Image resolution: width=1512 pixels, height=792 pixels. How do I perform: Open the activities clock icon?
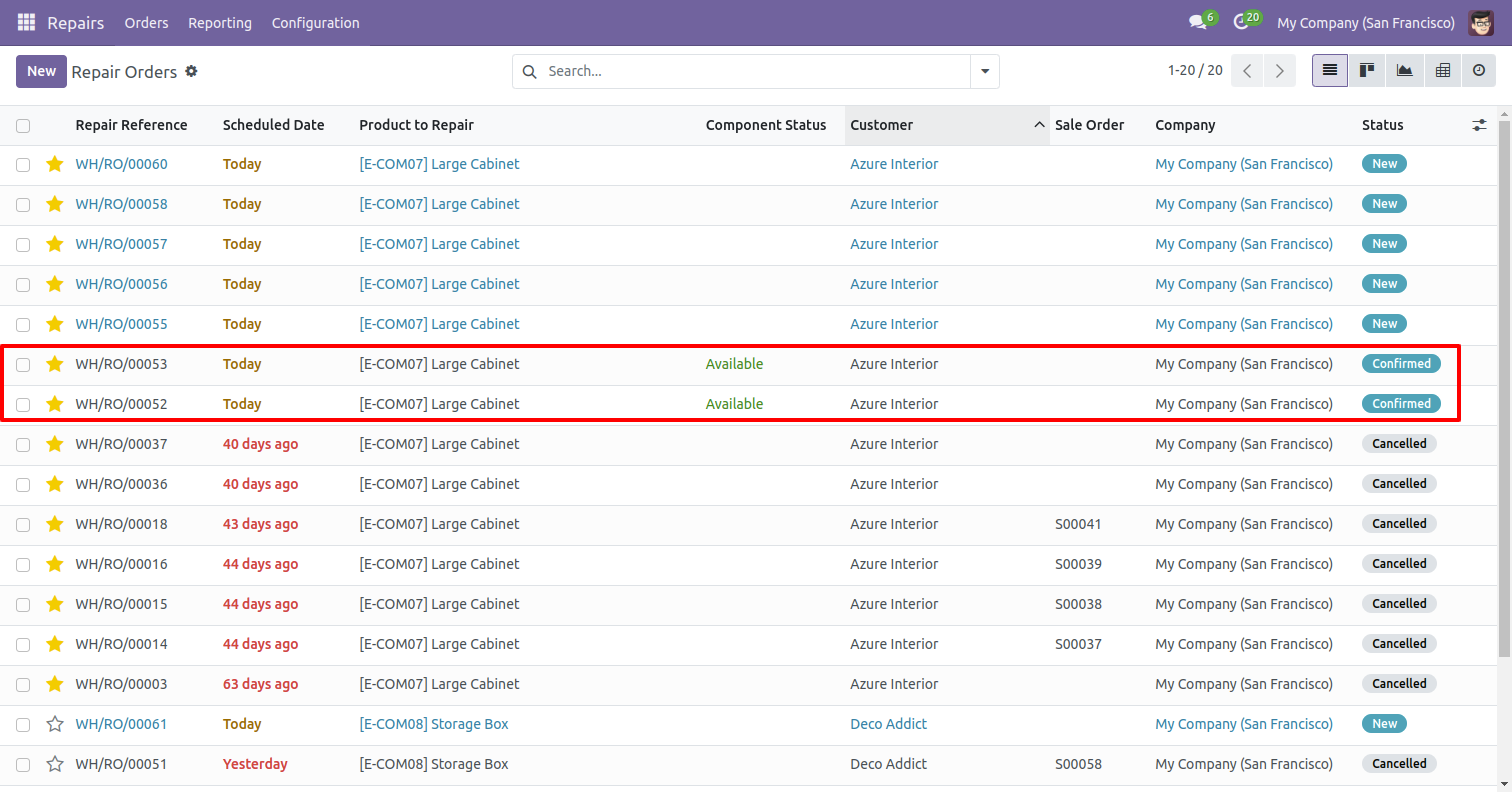pyautogui.click(x=1241, y=22)
